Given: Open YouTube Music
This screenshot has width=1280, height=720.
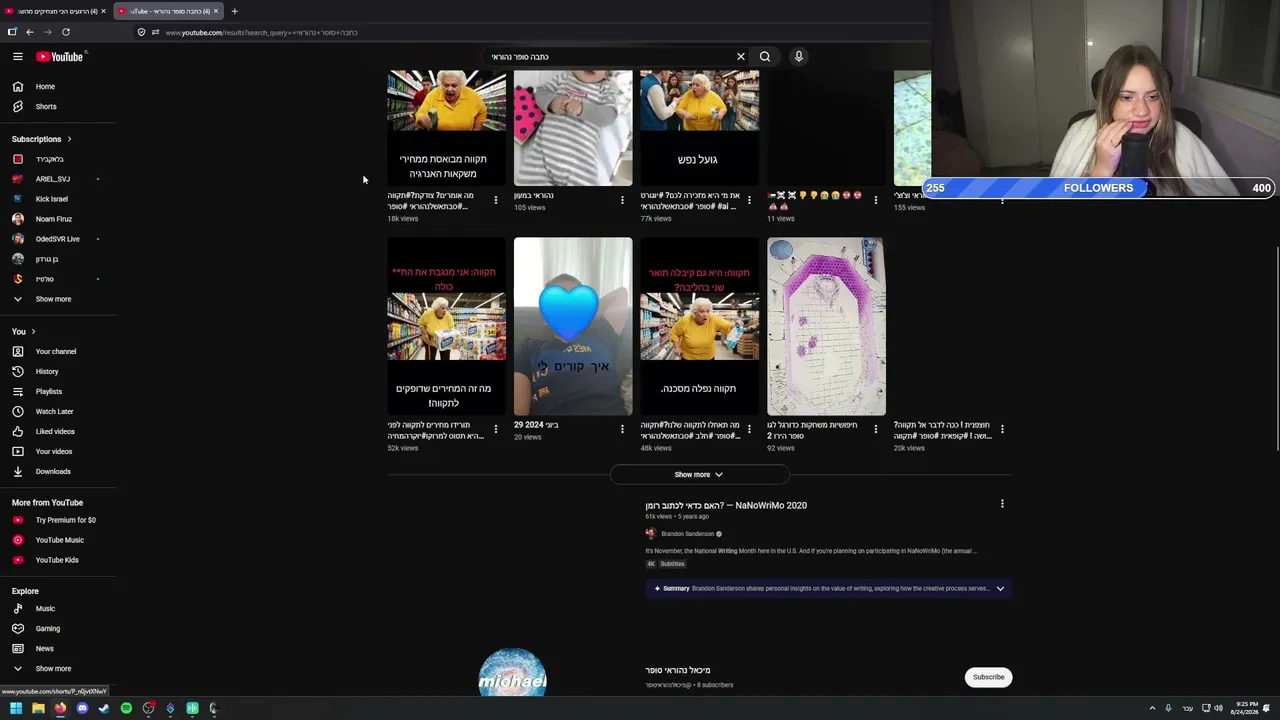Looking at the screenshot, I should coord(58,540).
